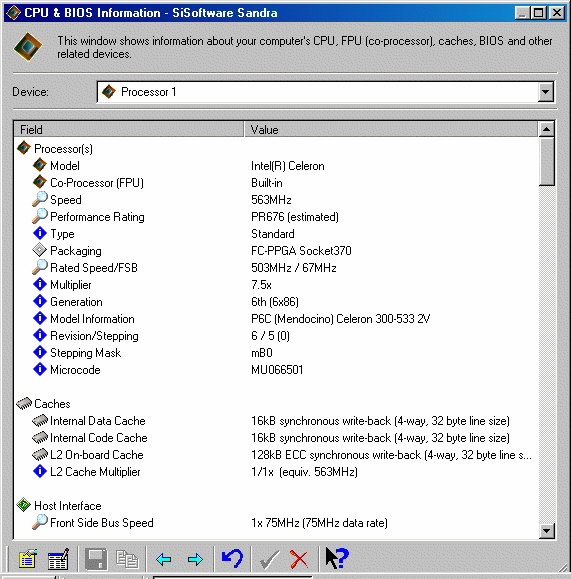Select the "Host Interface" group label

point(68,506)
